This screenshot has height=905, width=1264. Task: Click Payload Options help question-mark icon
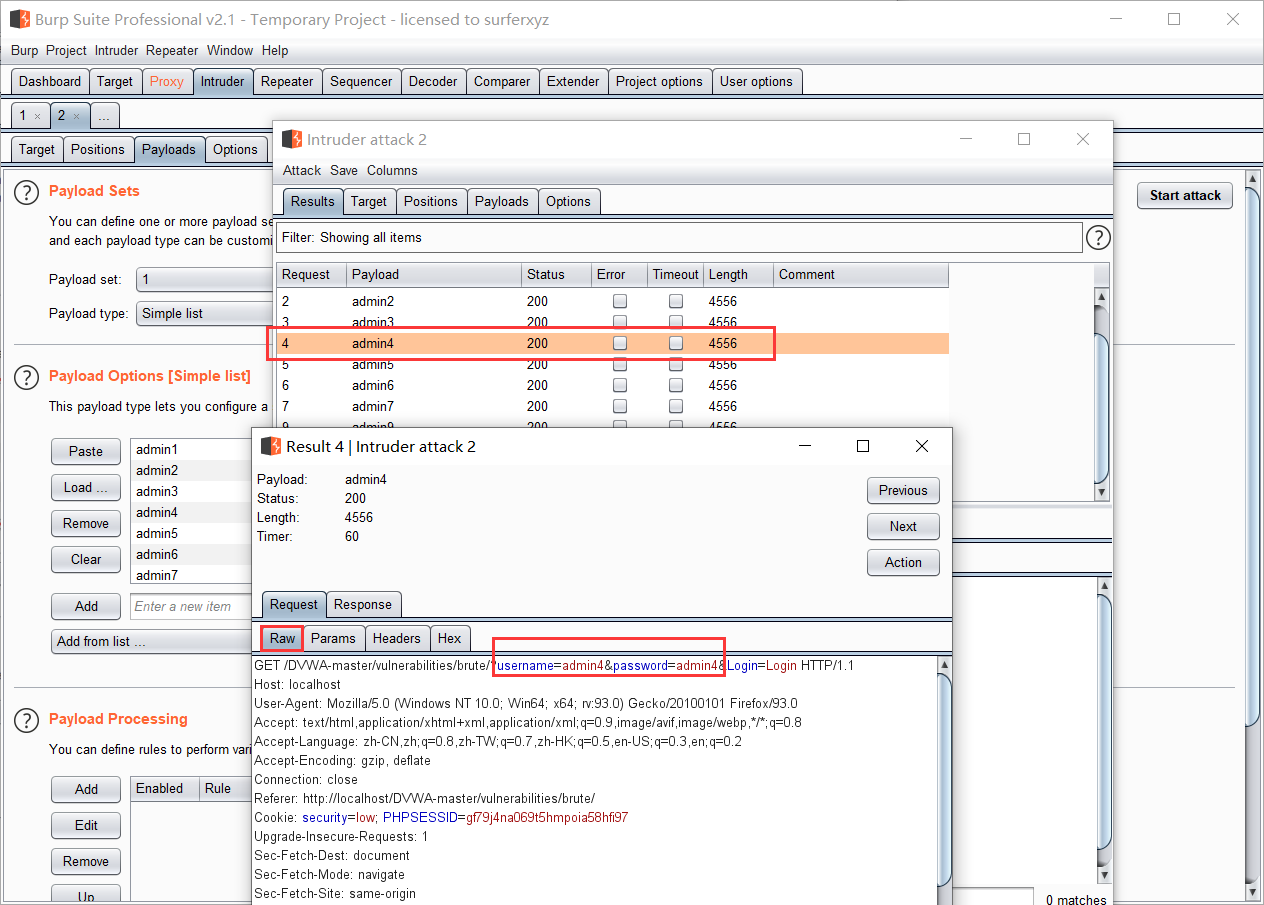[28, 376]
